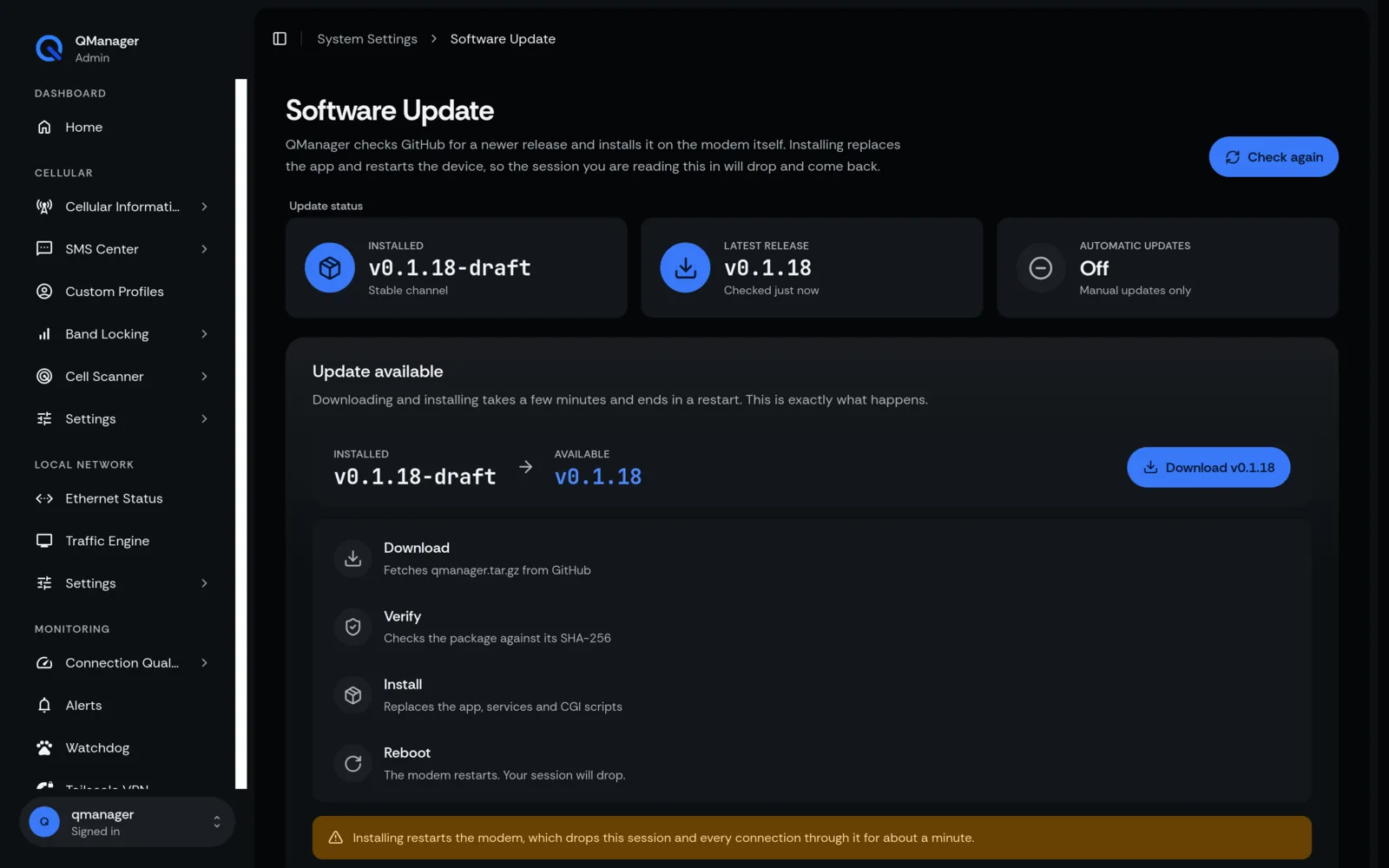Open the qmanager account switcher

[127, 822]
